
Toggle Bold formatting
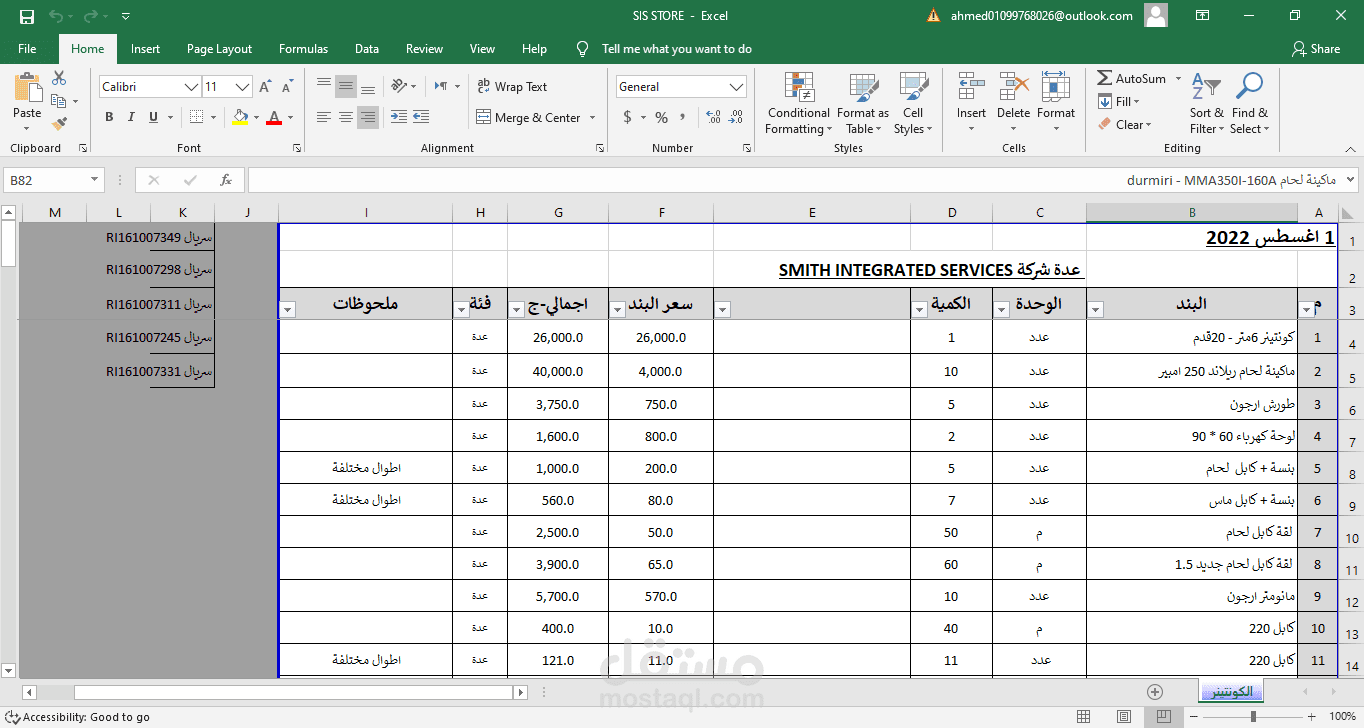tap(109, 118)
